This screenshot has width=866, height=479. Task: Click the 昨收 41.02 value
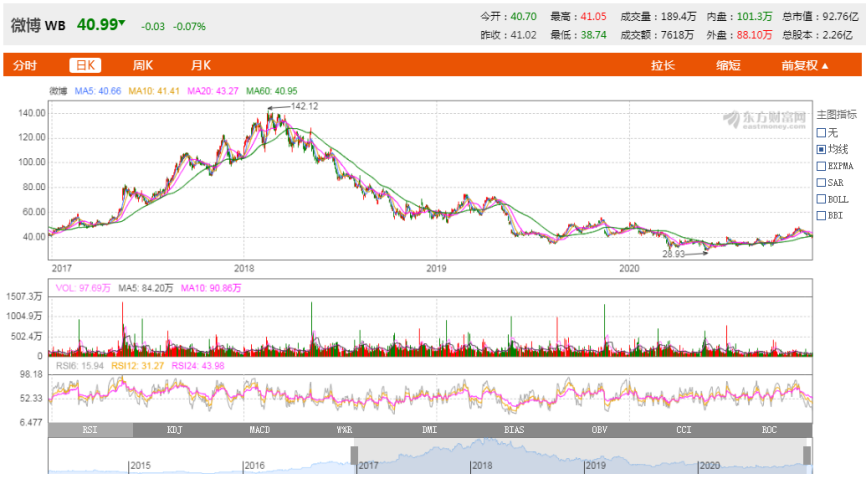(x=524, y=35)
